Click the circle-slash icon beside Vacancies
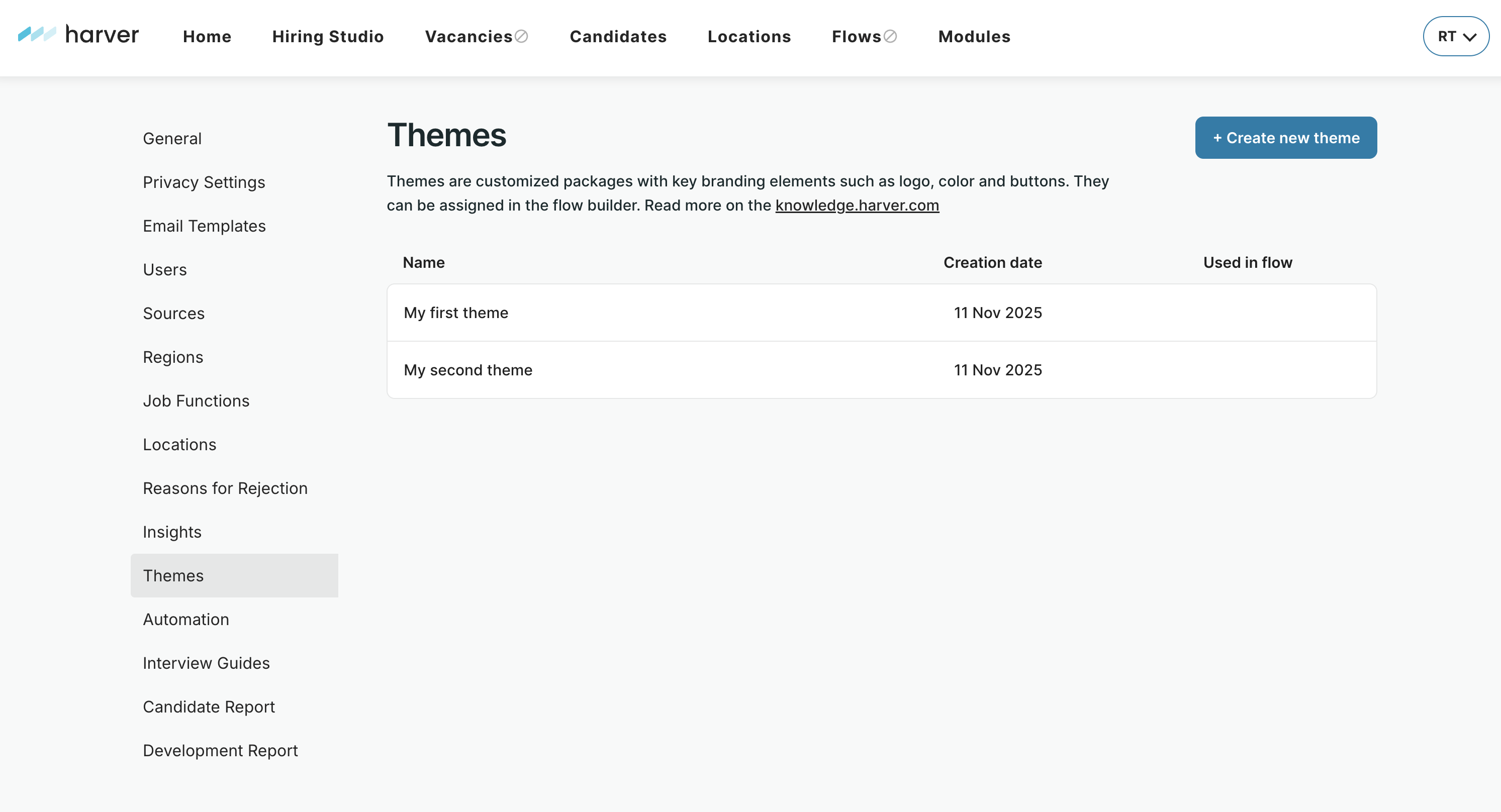Viewport: 1501px width, 812px height. click(521, 37)
